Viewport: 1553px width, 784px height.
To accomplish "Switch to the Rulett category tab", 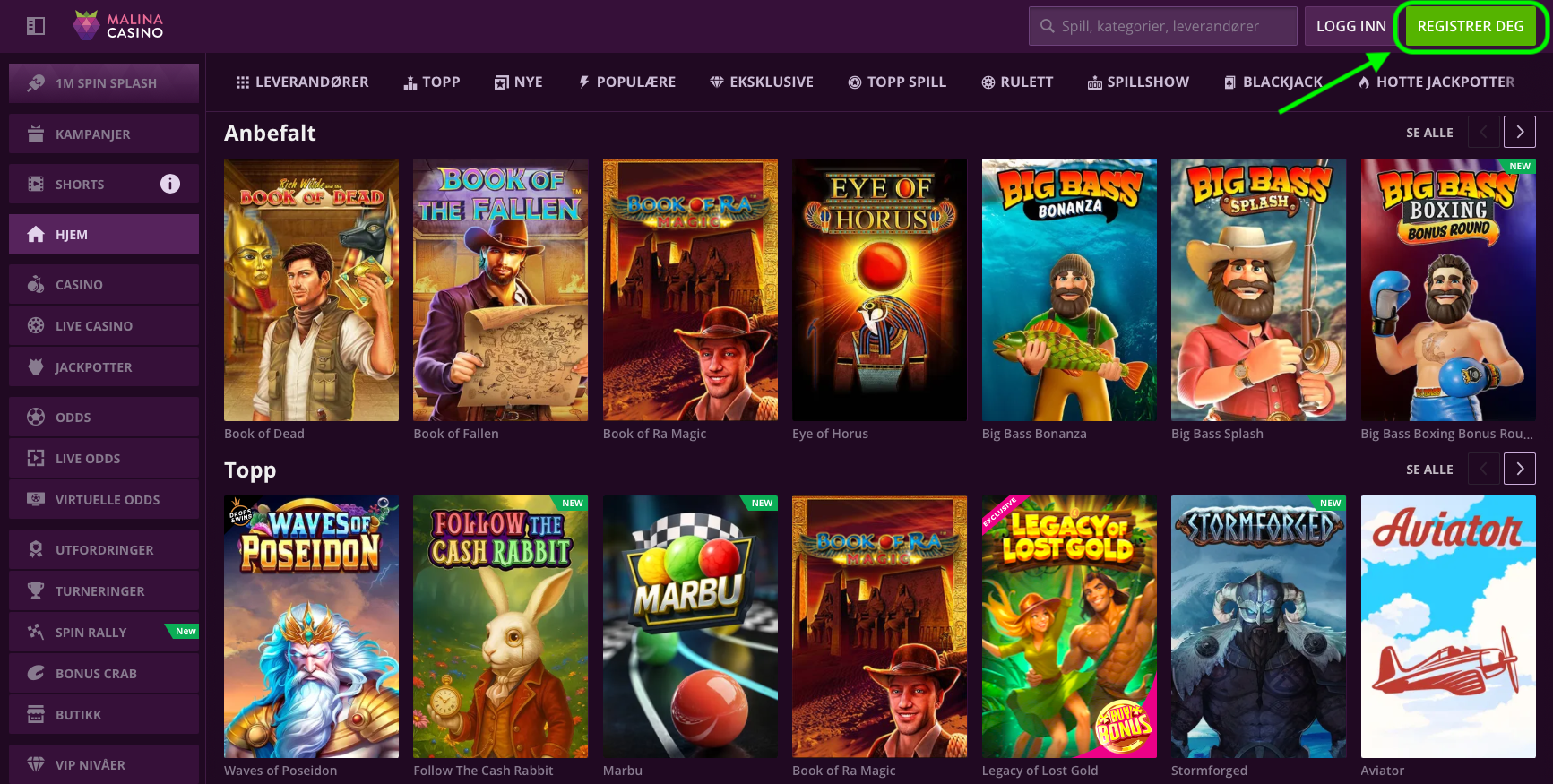I will click(x=1017, y=82).
